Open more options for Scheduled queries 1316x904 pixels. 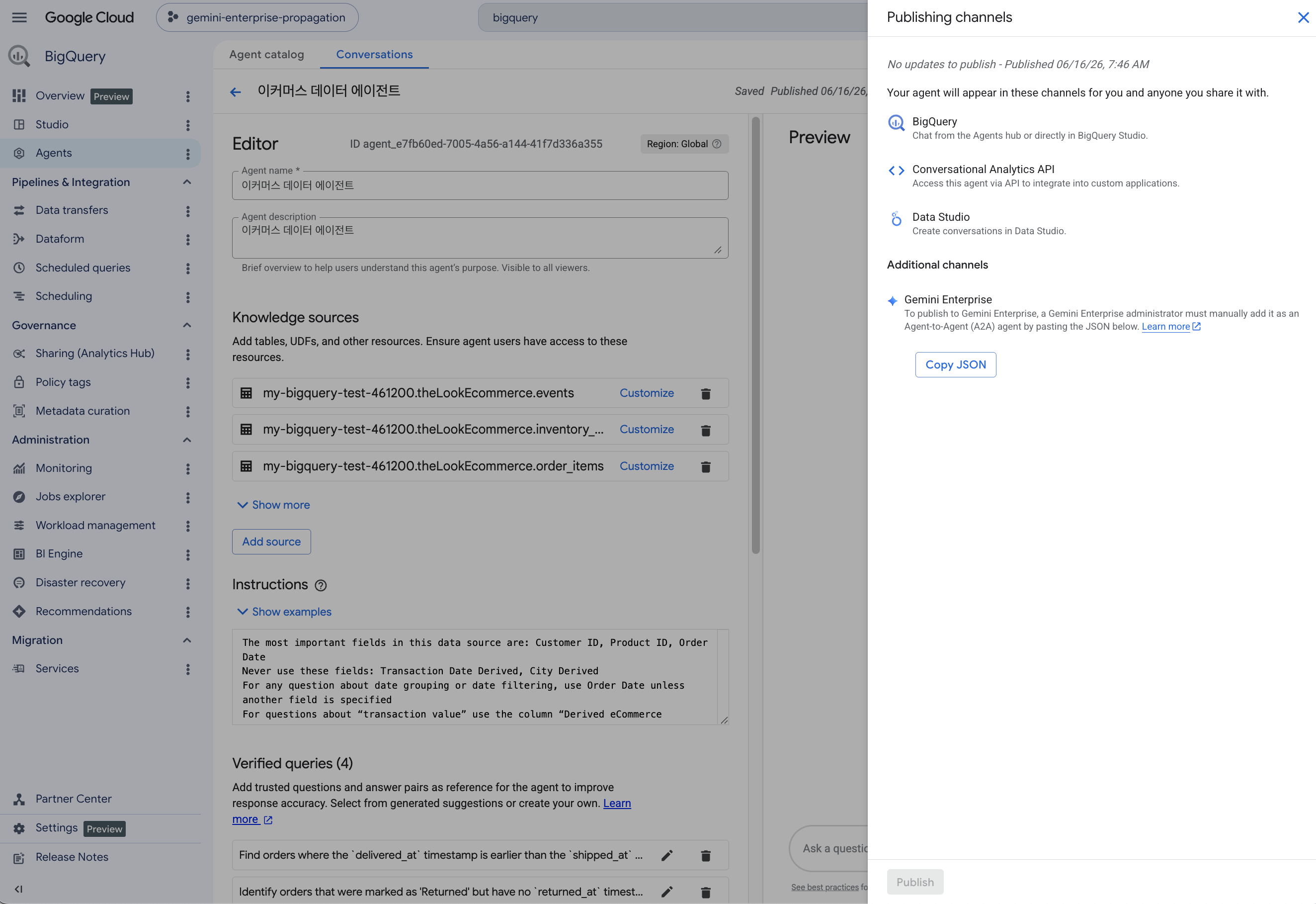(x=188, y=269)
